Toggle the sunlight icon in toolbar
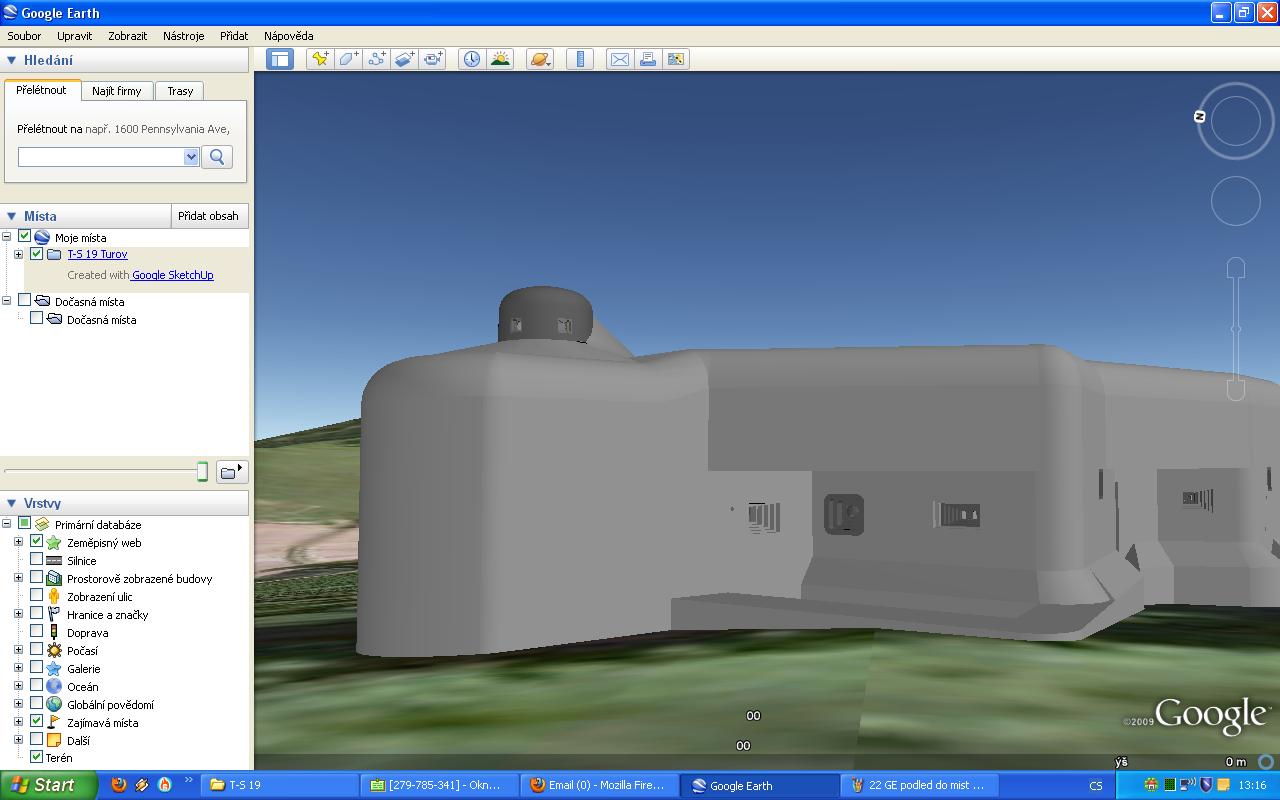 (500, 59)
